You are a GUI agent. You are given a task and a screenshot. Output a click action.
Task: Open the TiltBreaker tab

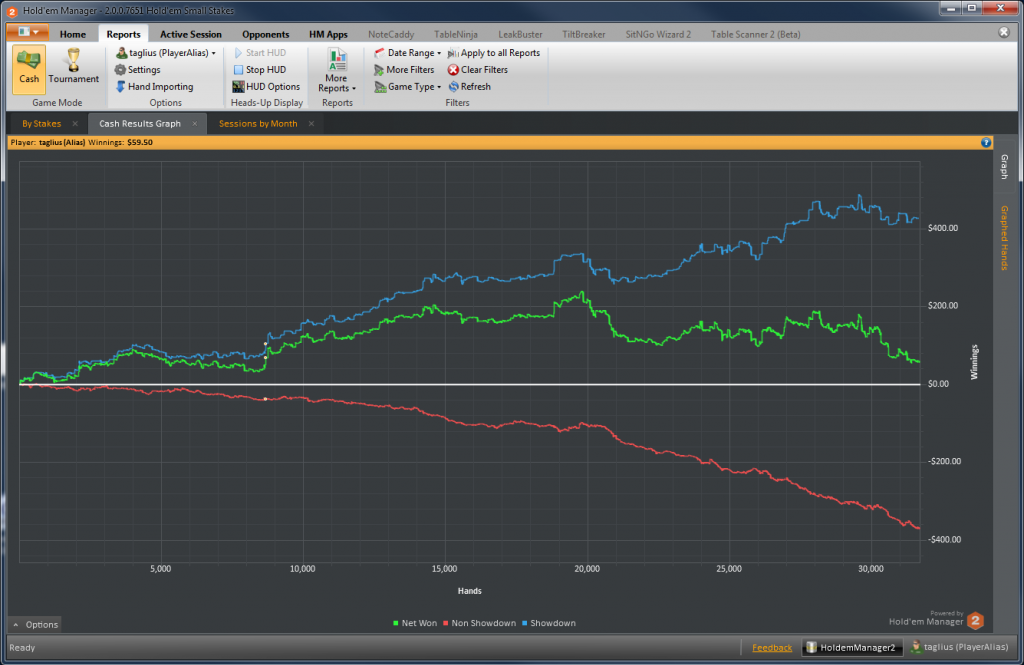pos(583,34)
